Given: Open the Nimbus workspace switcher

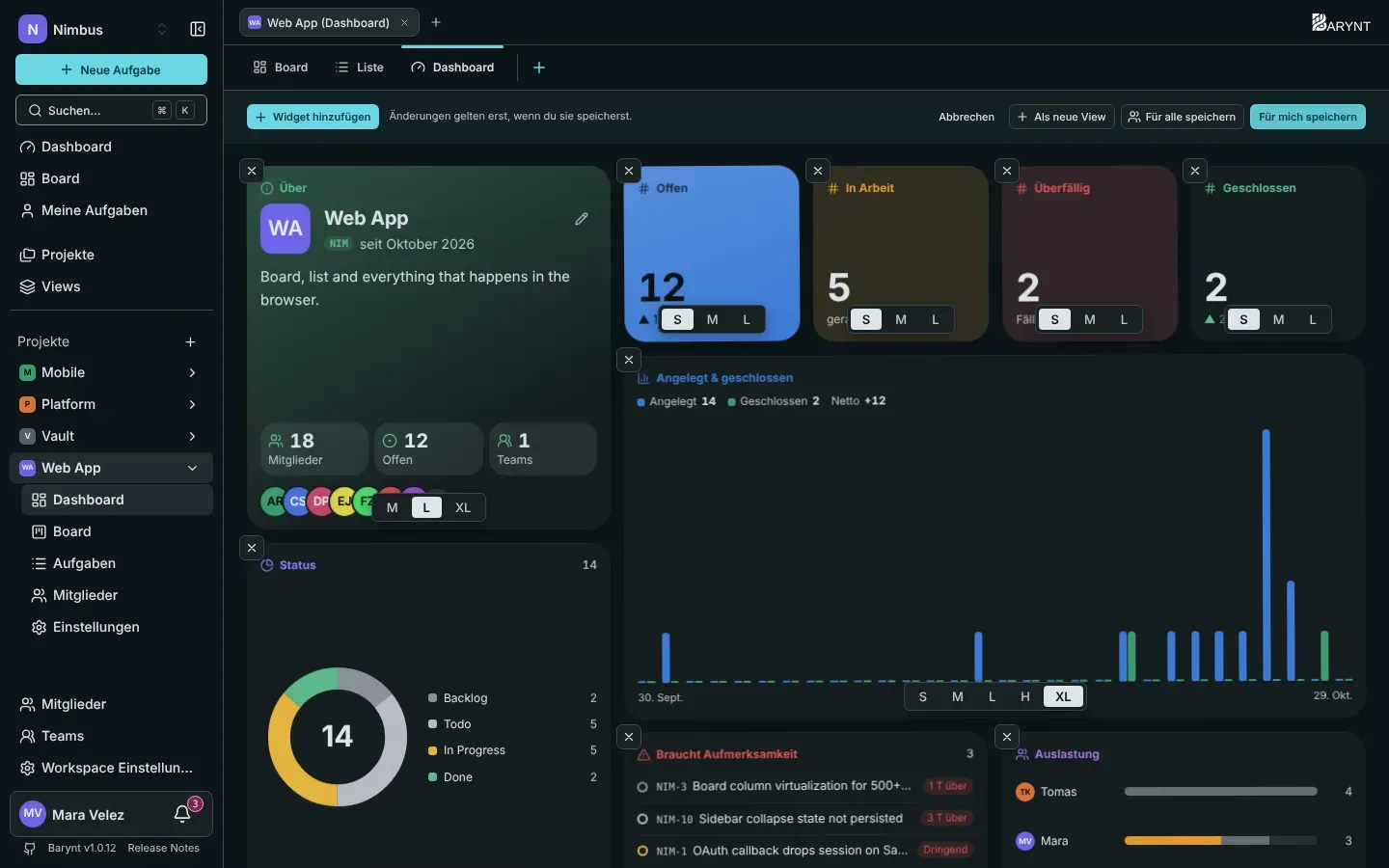Looking at the screenshot, I should [94, 29].
